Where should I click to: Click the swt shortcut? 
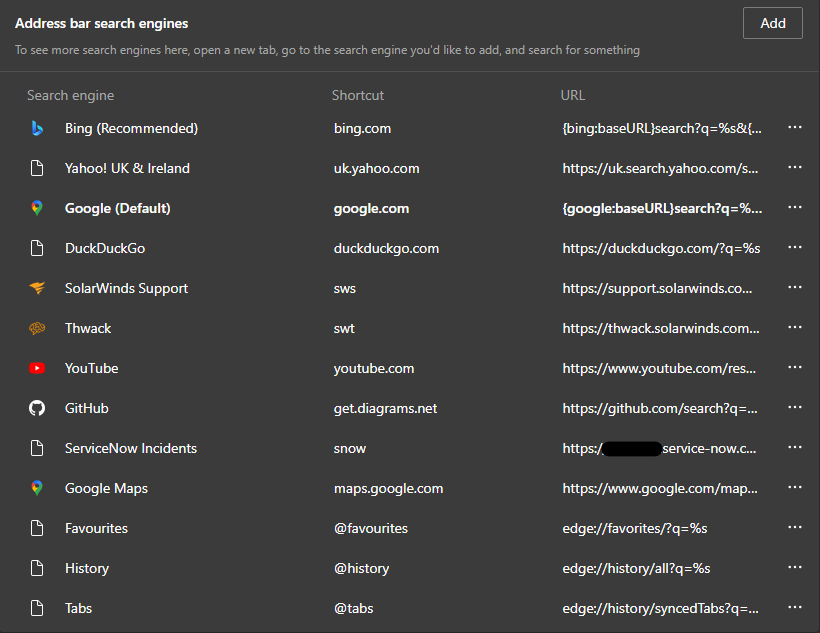pos(344,329)
